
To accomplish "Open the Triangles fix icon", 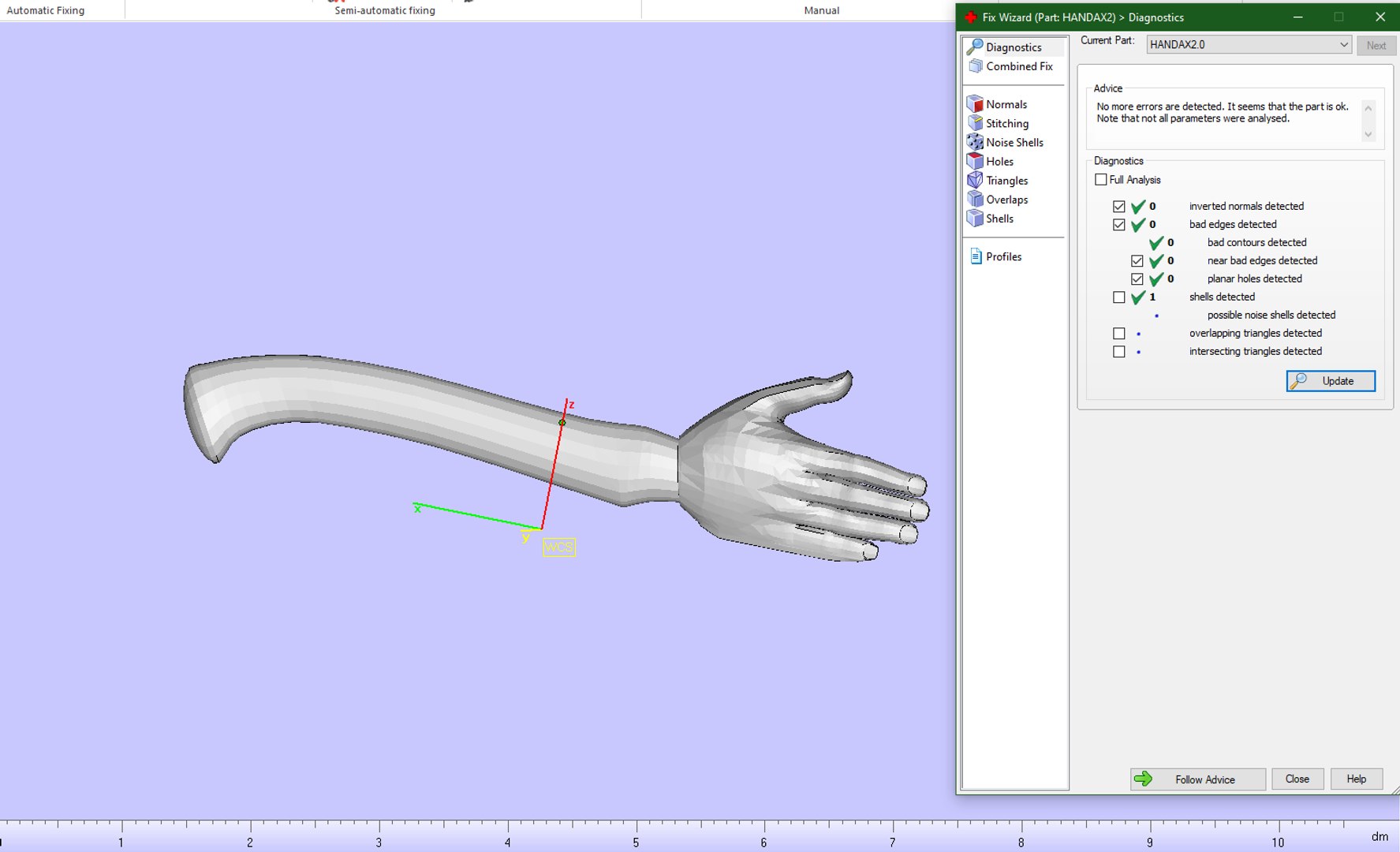I will click(x=975, y=180).
